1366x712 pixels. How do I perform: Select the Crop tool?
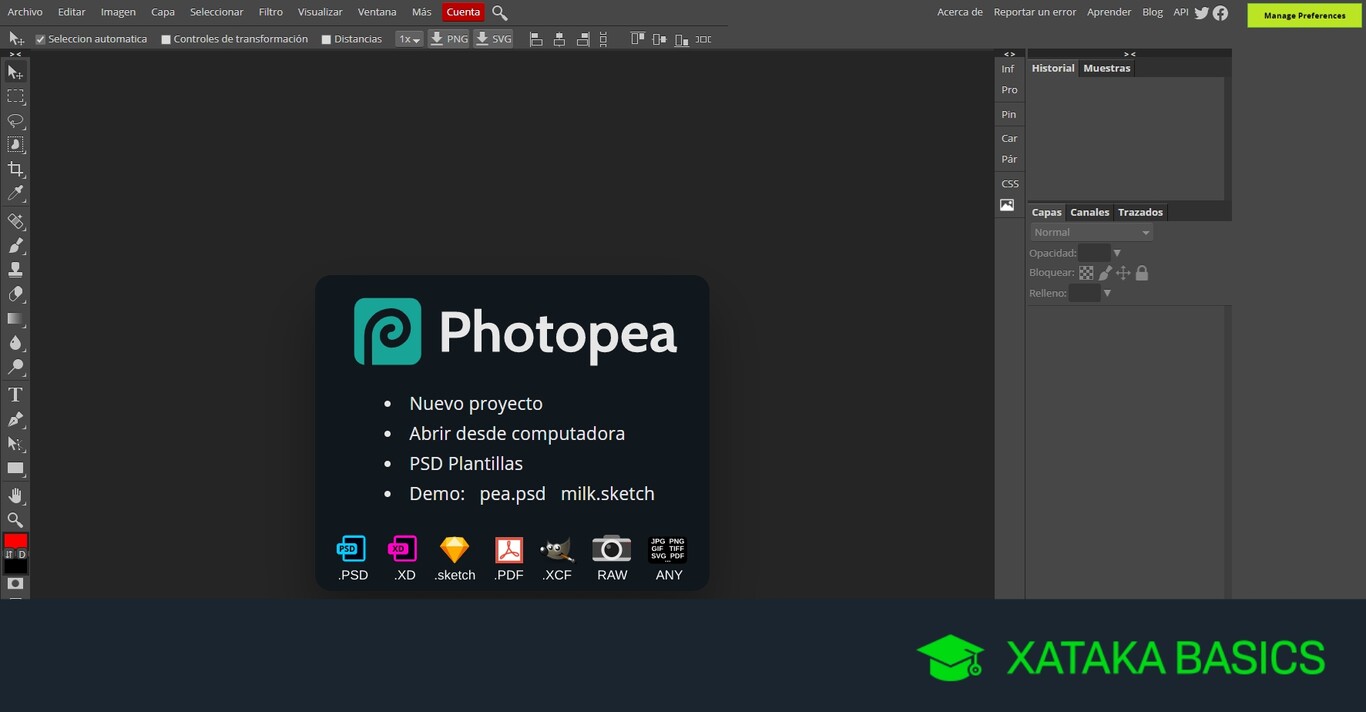15,169
